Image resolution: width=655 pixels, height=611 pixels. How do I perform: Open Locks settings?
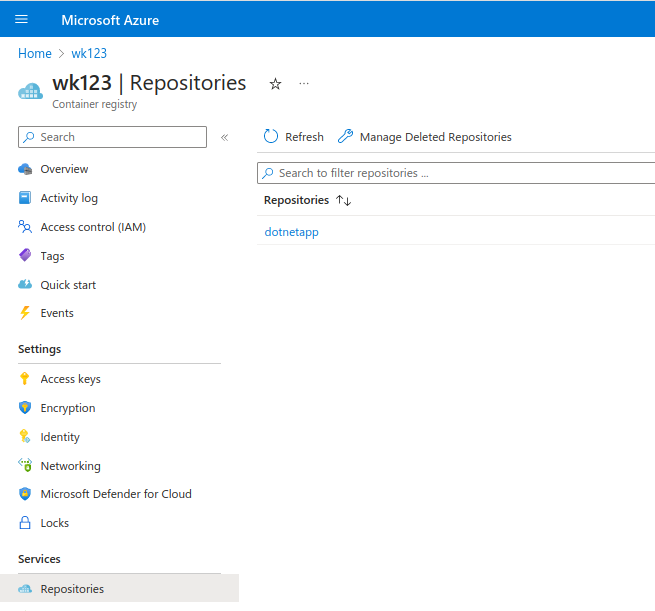[x=55, y=523]
